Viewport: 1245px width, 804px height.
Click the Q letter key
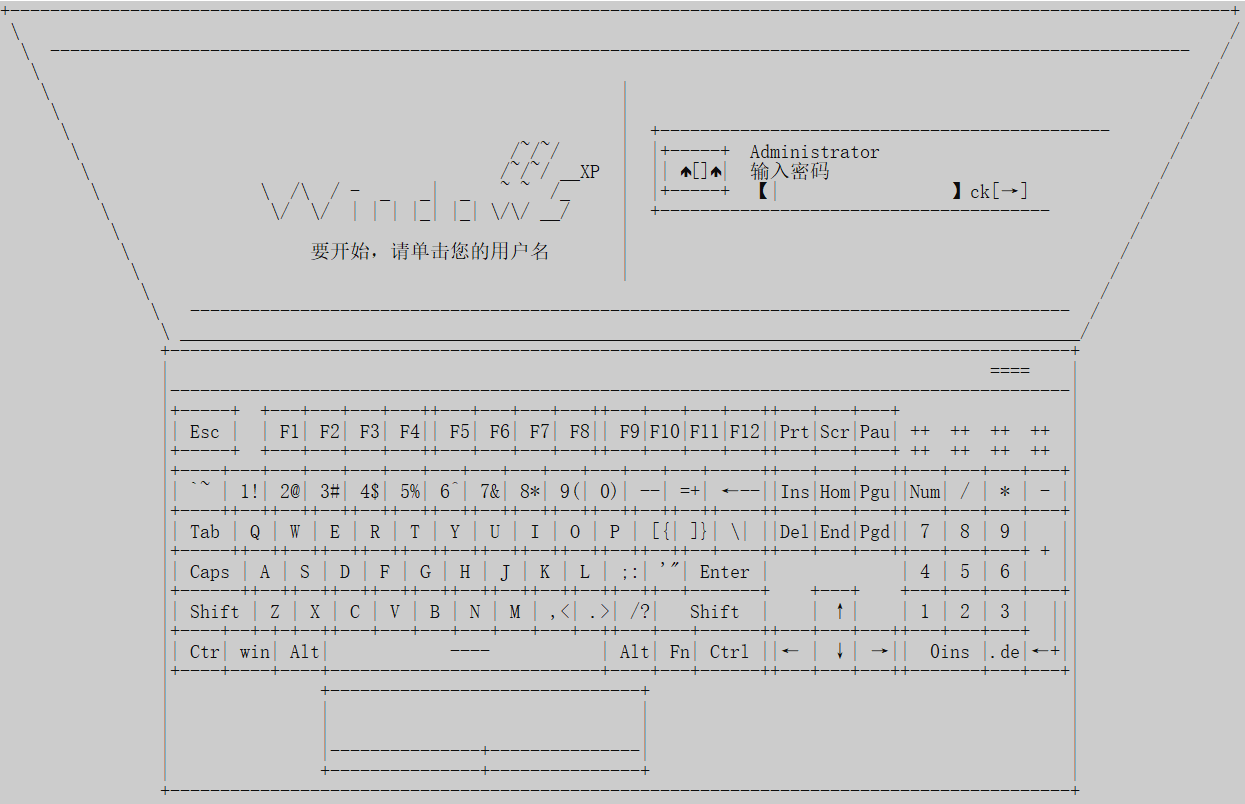[x=255, y=532]
